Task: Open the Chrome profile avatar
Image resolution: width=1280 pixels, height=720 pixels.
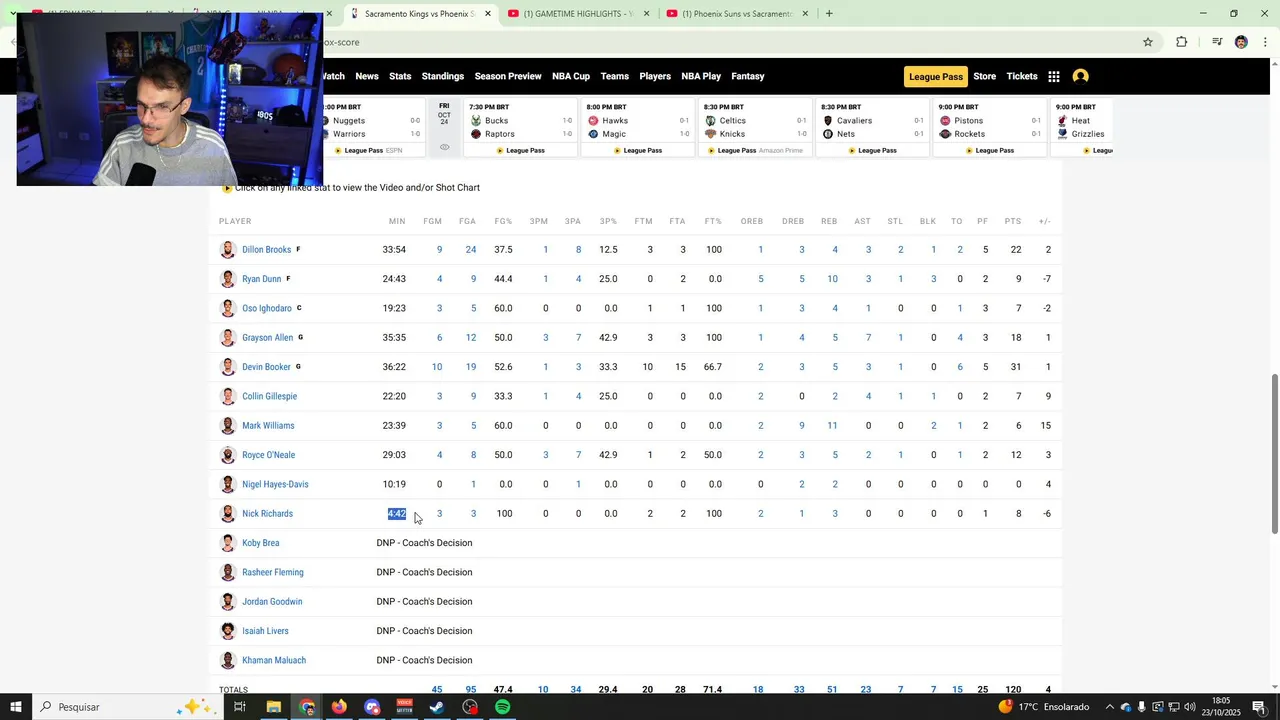Action: tap(1241, 42)
